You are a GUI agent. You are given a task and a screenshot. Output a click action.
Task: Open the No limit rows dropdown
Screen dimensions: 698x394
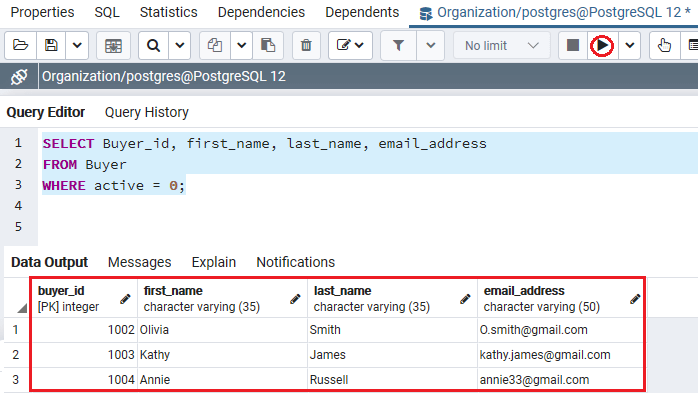click(x=502, y=45)
